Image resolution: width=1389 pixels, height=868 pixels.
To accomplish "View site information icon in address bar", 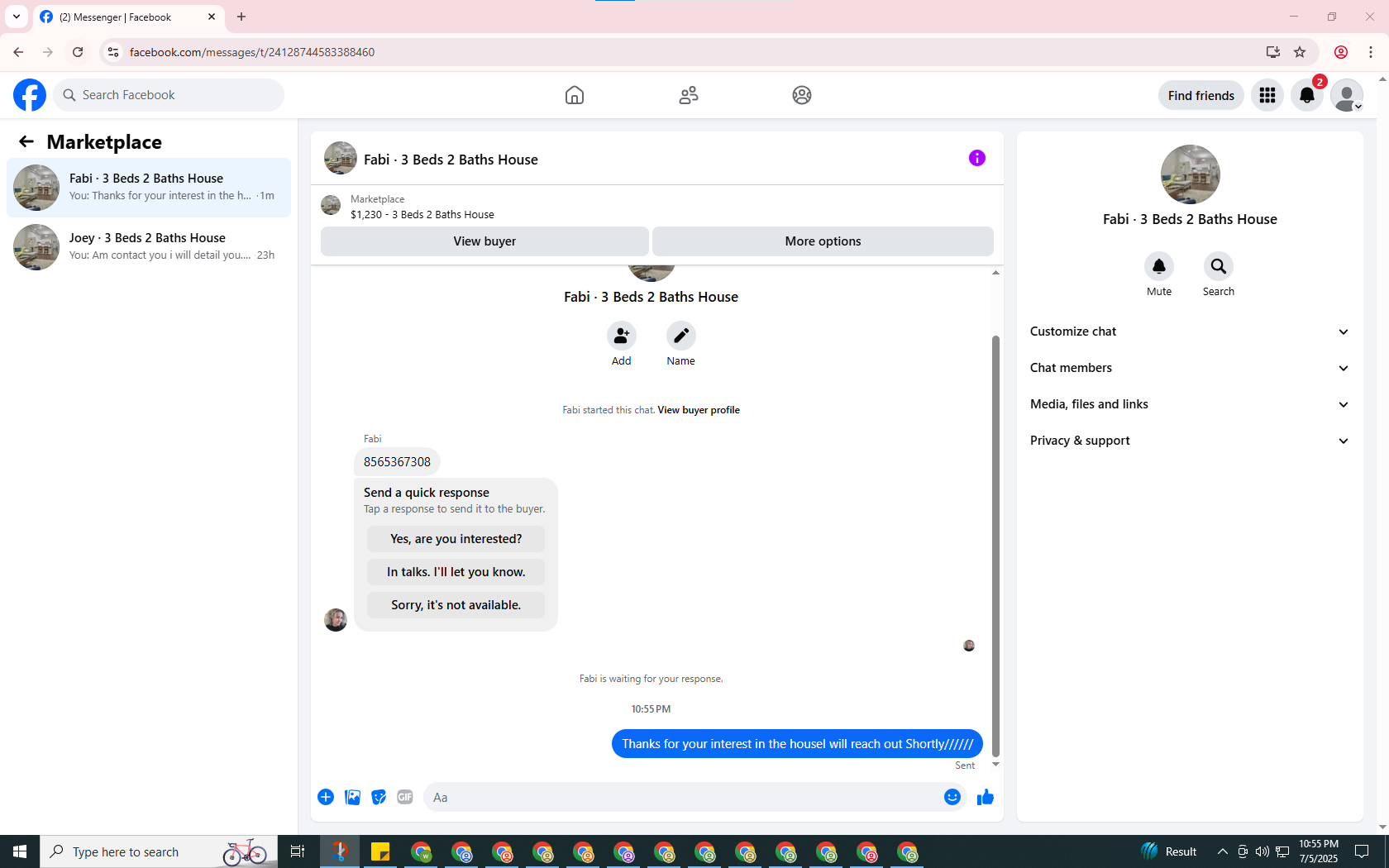I will 113,52.
